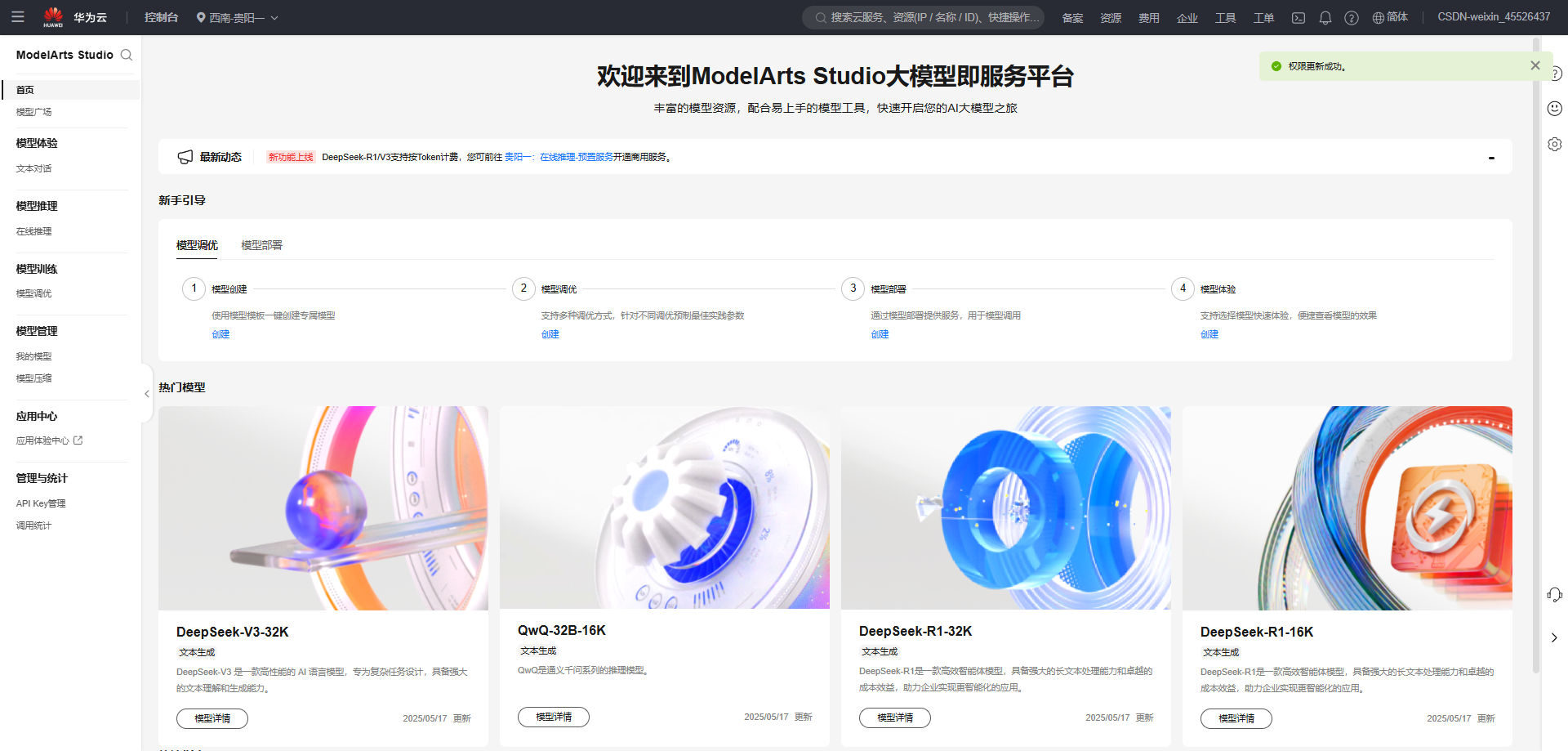1568x751 pixels.
Task: Click the DeepSeek-R1-16K card image
Action: (x=1347, y=508)
